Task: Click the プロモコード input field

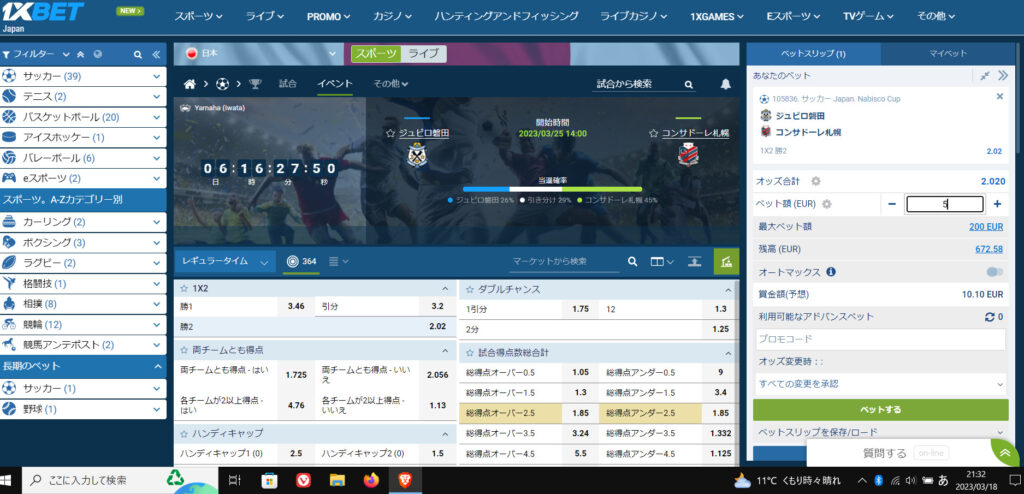Action: tap(880, 340)
